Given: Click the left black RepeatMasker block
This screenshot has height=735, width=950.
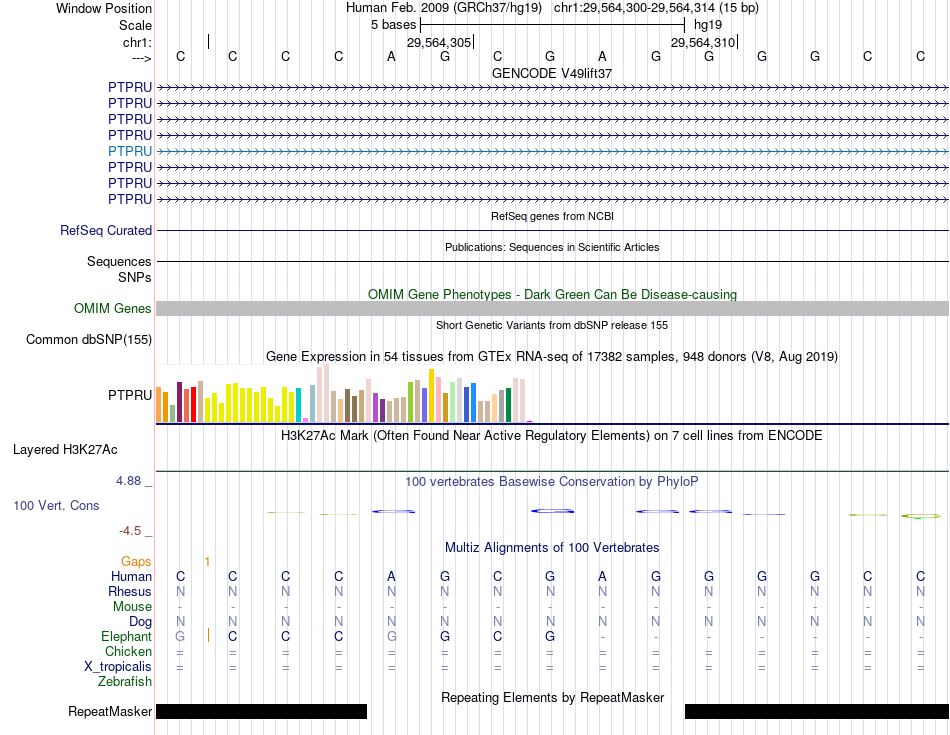Looking at the screenshot, I should [262, 711].
